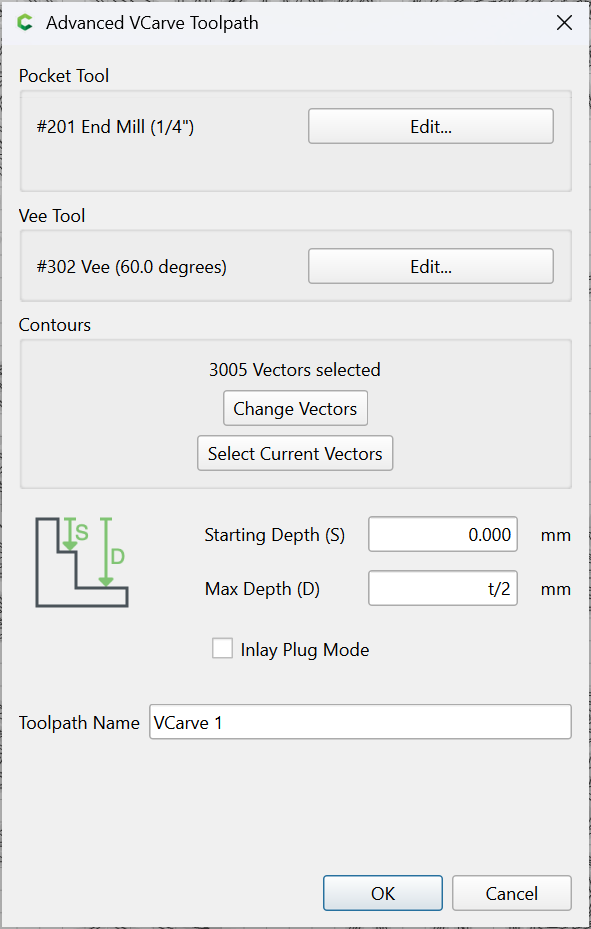Choose Select Current Vectors
The width and height of the screenshot is (591, 929).
[295, 453]
